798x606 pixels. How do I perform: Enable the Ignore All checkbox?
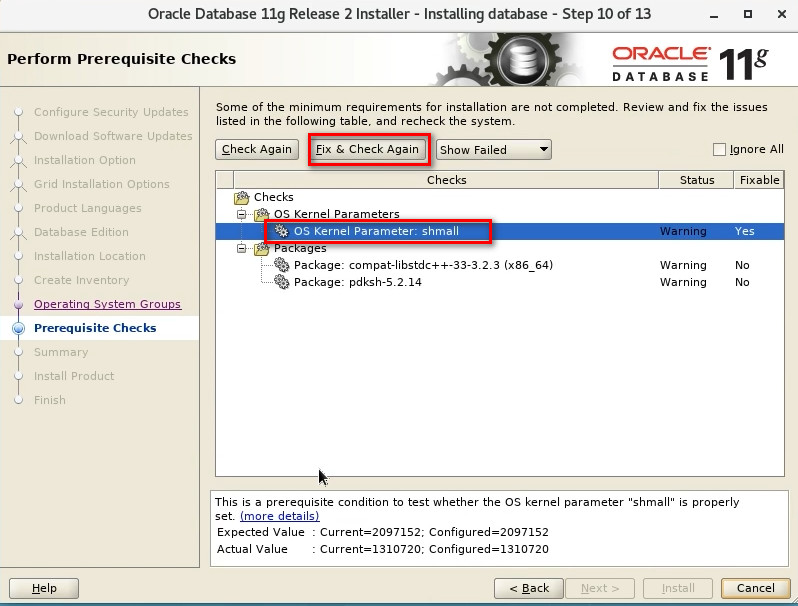pos(719,149)
